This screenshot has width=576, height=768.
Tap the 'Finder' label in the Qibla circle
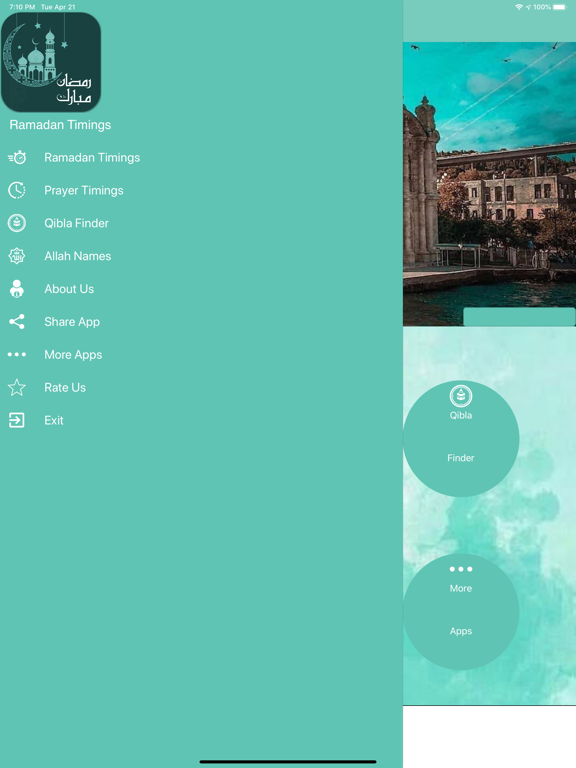point(461,458)
